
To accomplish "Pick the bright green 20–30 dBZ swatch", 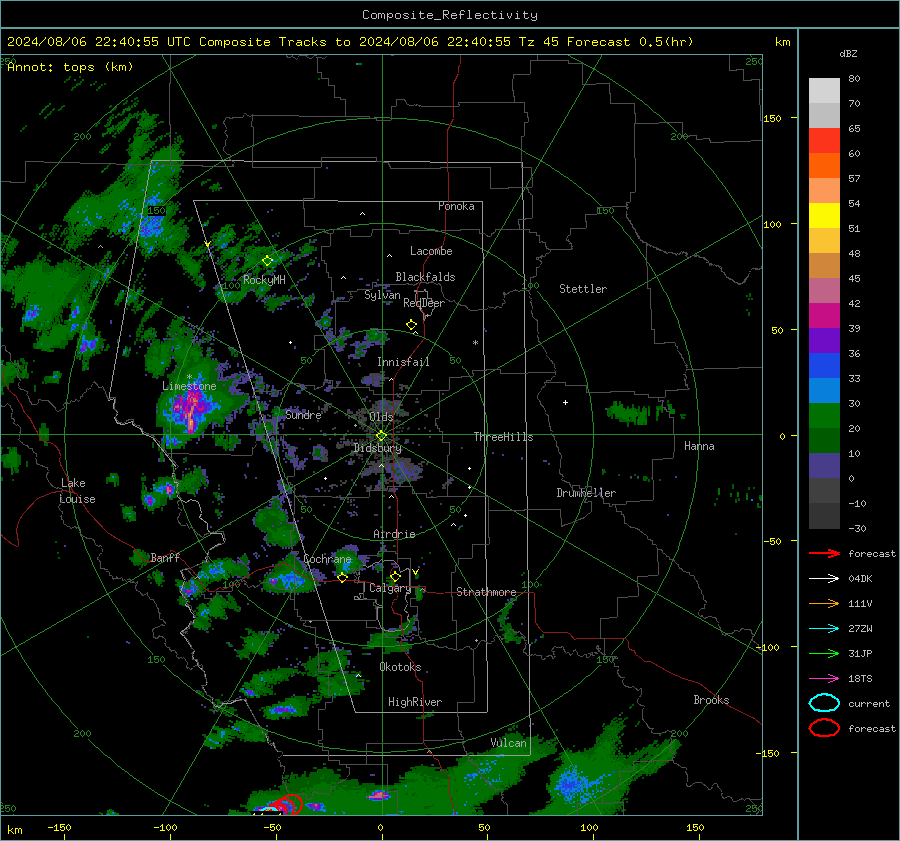I will 824,416.
